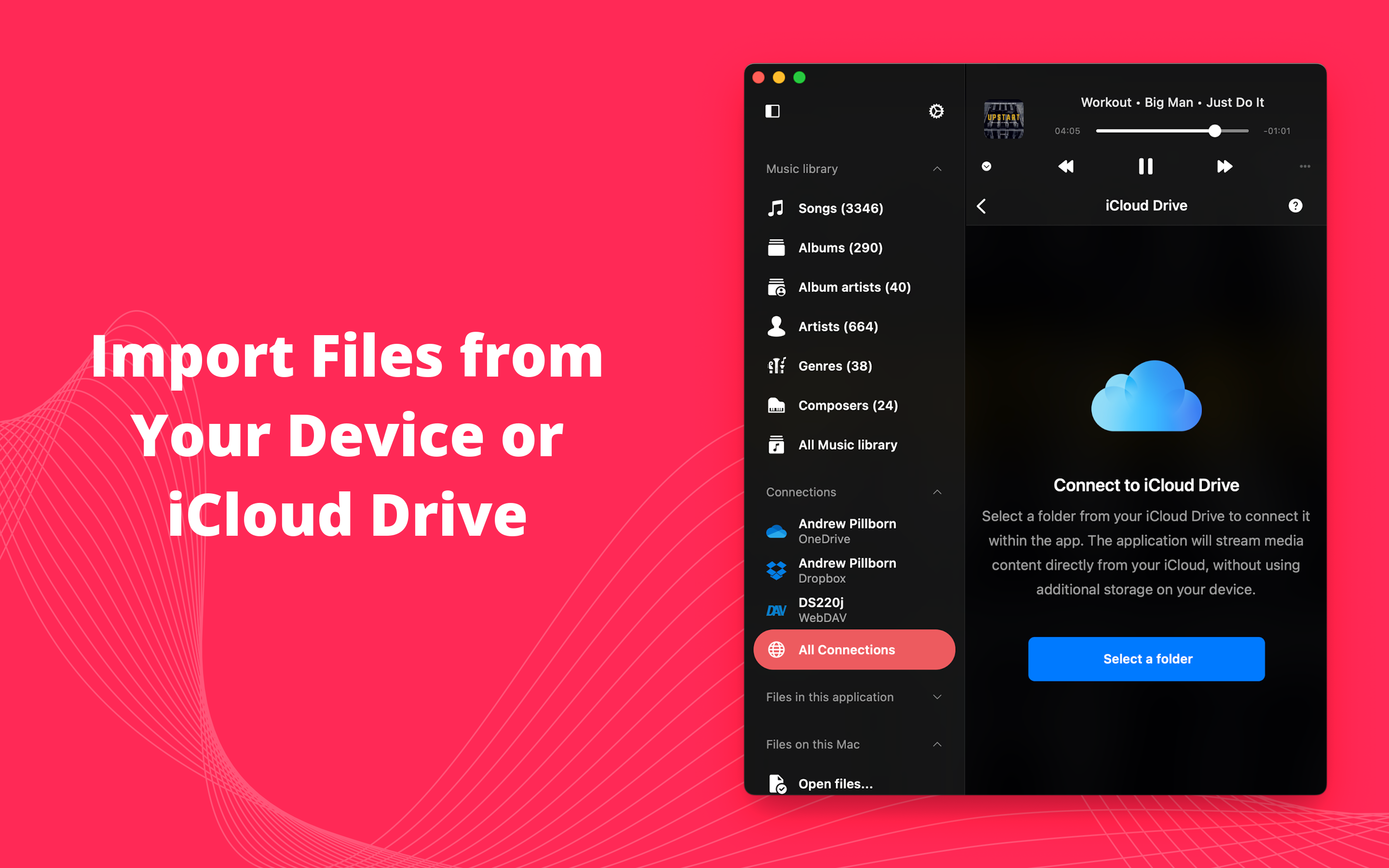Click the Albums stack icon
1389x868 pixels.
tap(776, 247)
